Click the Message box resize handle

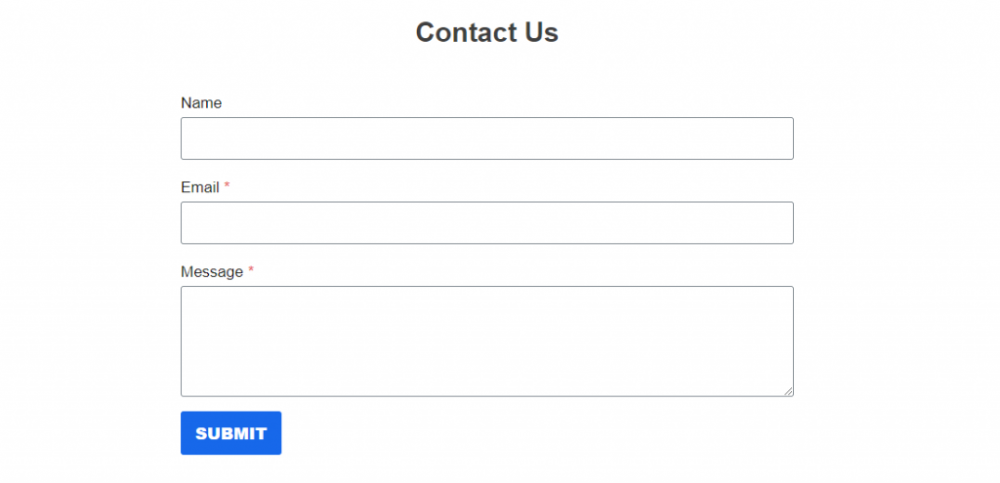(x=788, y=391)
